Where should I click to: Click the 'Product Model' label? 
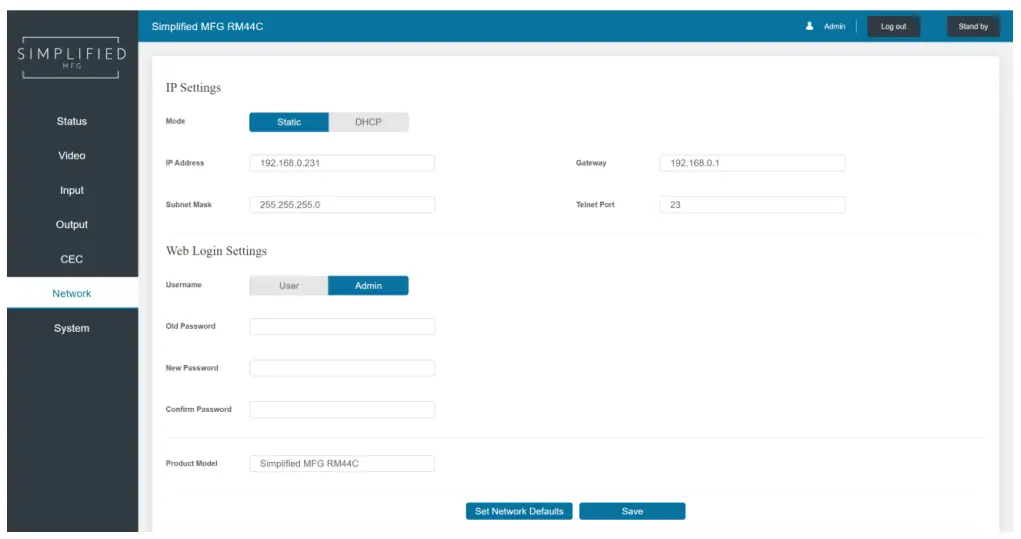coord(191,463)
